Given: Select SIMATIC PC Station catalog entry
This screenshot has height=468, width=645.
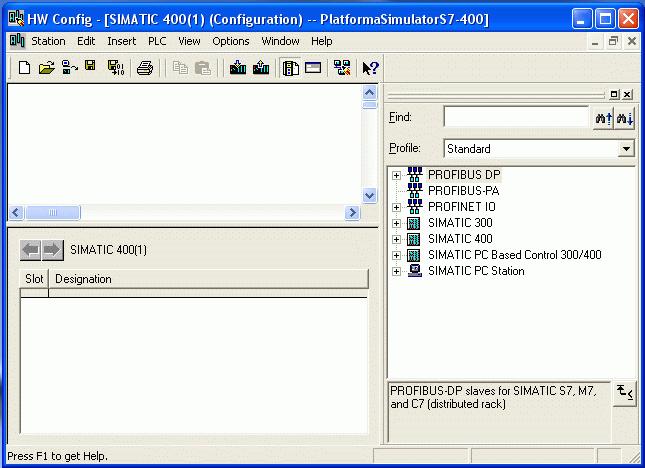Looking at the screenshot, I should (476, 271).
